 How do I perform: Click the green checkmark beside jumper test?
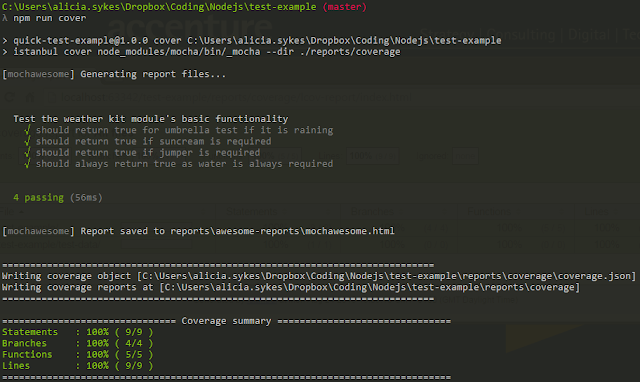pyautogui.click(x=27, y=153)
